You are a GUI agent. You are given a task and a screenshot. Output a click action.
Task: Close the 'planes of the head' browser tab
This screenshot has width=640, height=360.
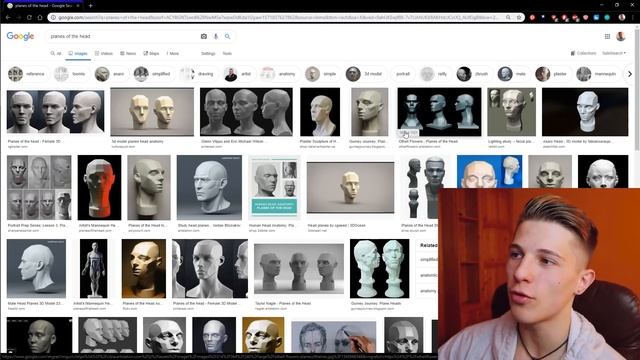click(x=78, y=6)
